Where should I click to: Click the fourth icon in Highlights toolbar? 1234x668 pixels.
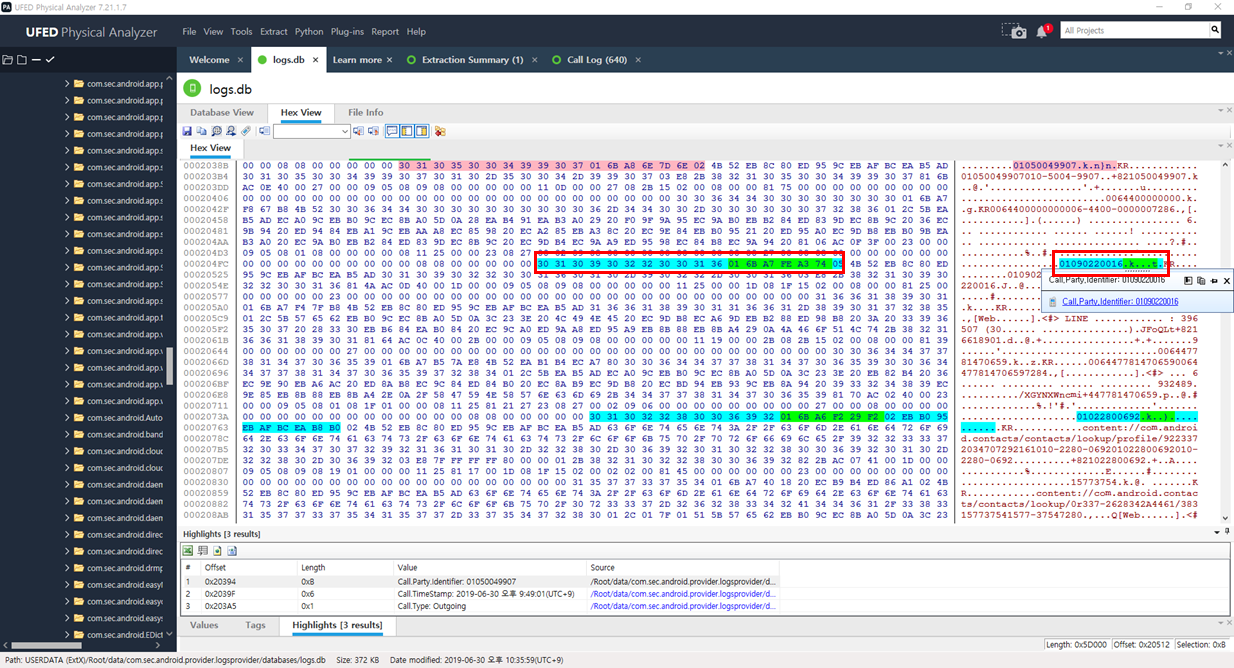tap(231, 551)
